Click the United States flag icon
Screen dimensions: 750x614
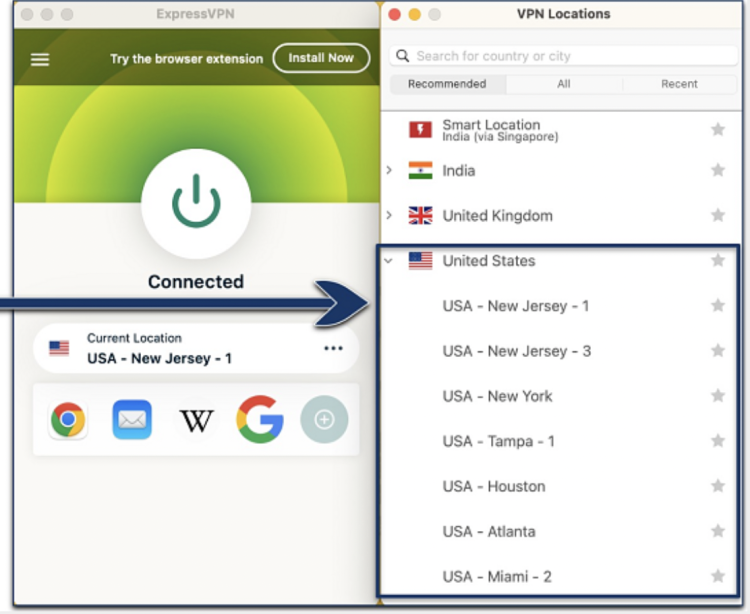coord(420,261)
